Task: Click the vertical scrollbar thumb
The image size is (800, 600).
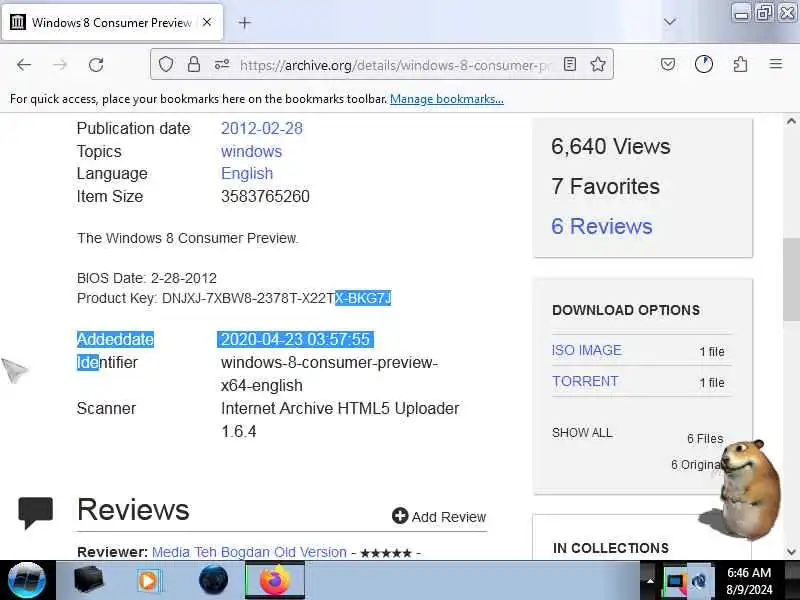Action: click(x=791, y=280)
